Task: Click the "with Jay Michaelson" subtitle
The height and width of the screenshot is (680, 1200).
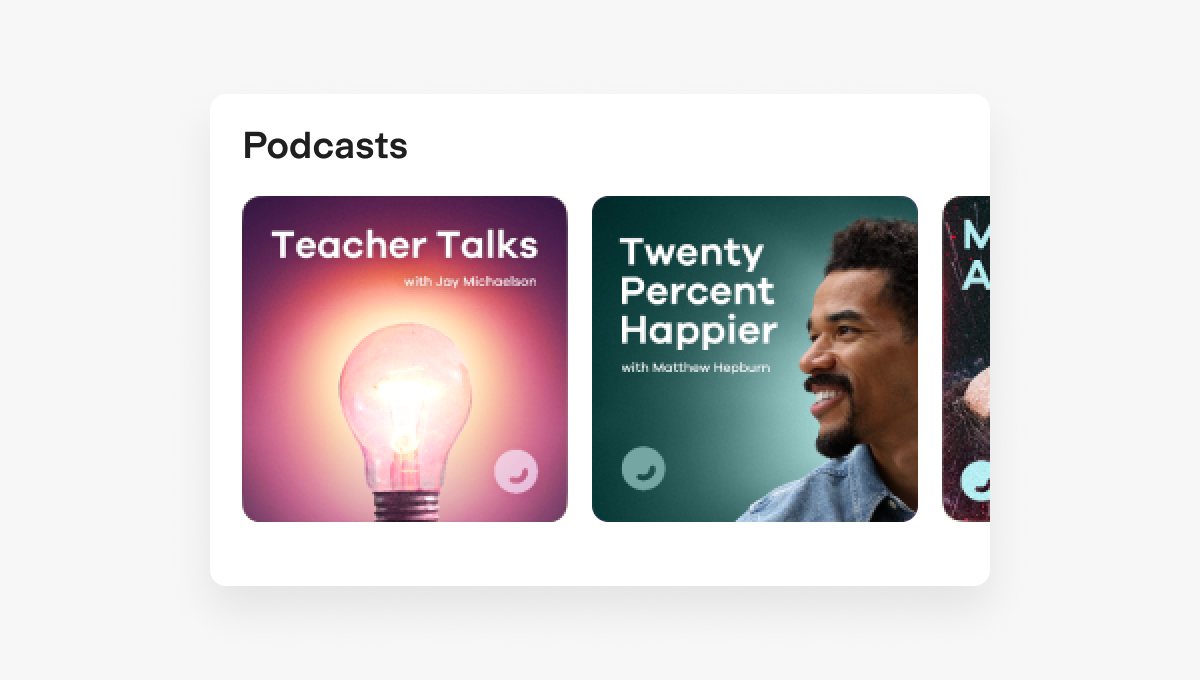Action: 470,282
